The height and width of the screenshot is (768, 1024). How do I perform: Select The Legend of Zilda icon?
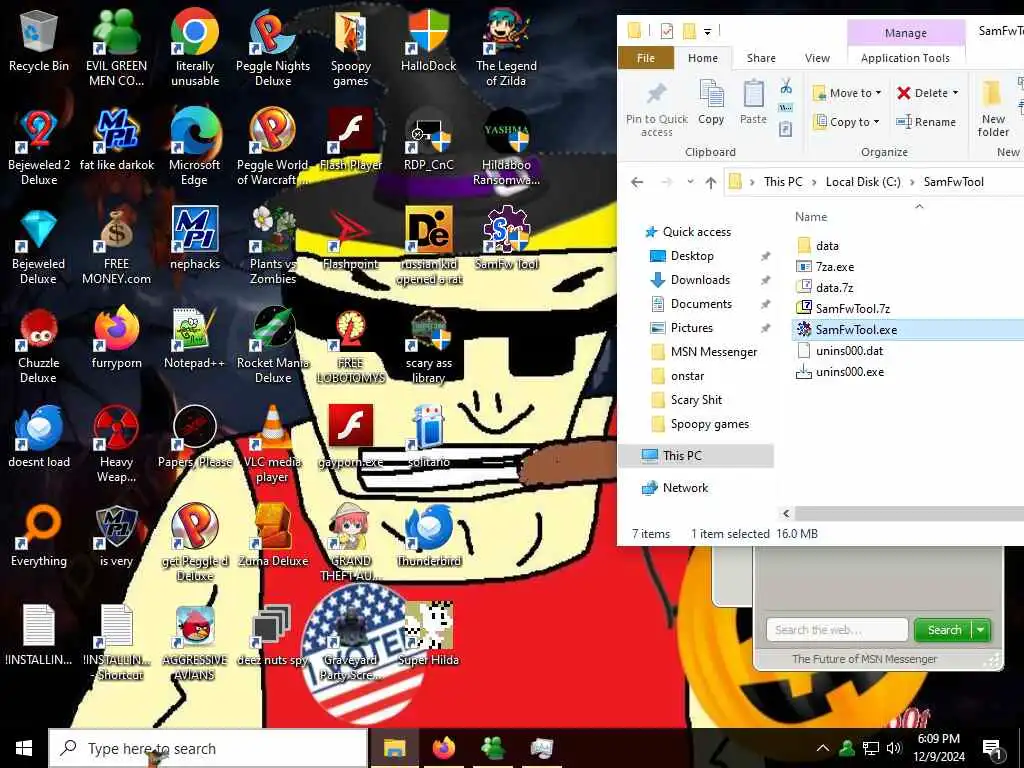[506, 49]
